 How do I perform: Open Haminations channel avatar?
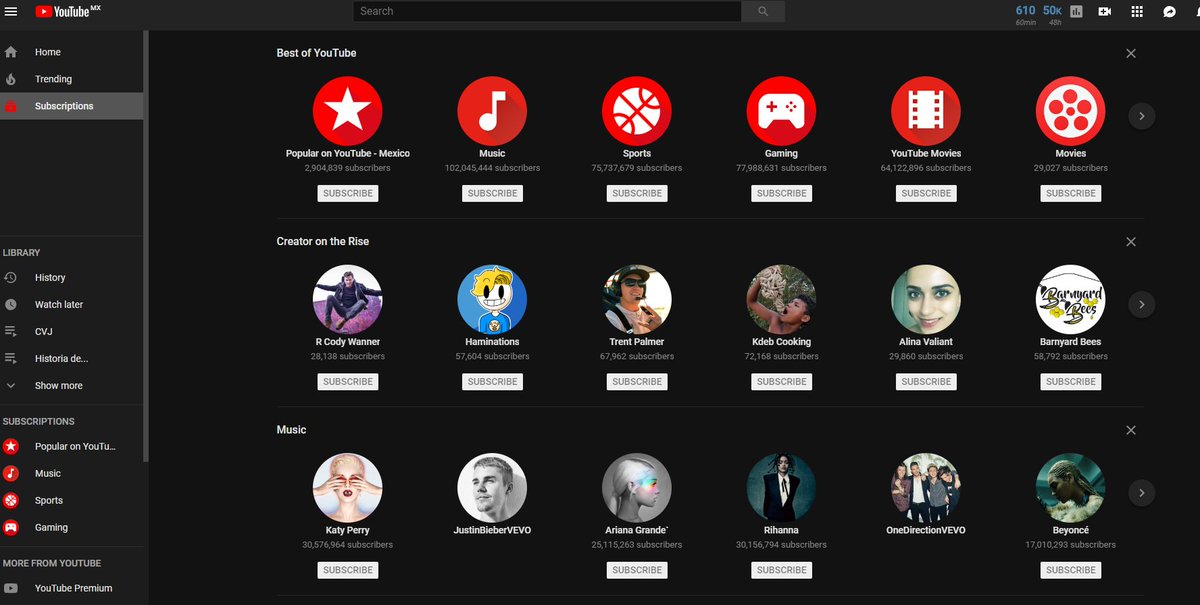pos(492,299)
